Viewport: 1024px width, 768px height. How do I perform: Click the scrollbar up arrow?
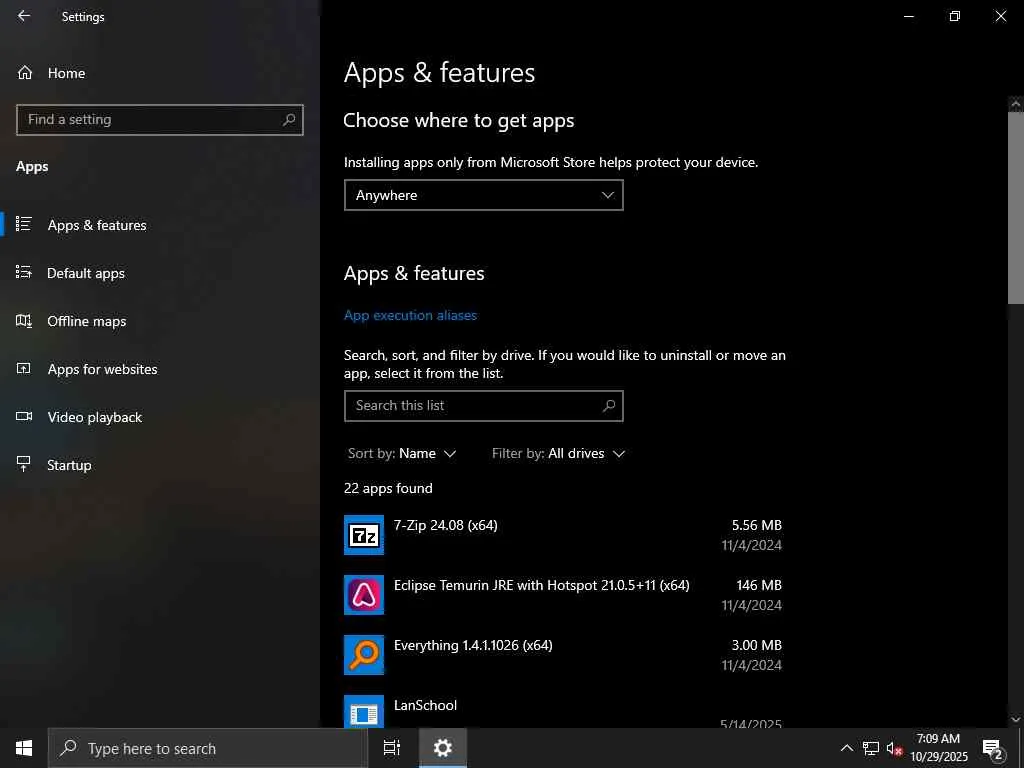[x=1016, y=104]
